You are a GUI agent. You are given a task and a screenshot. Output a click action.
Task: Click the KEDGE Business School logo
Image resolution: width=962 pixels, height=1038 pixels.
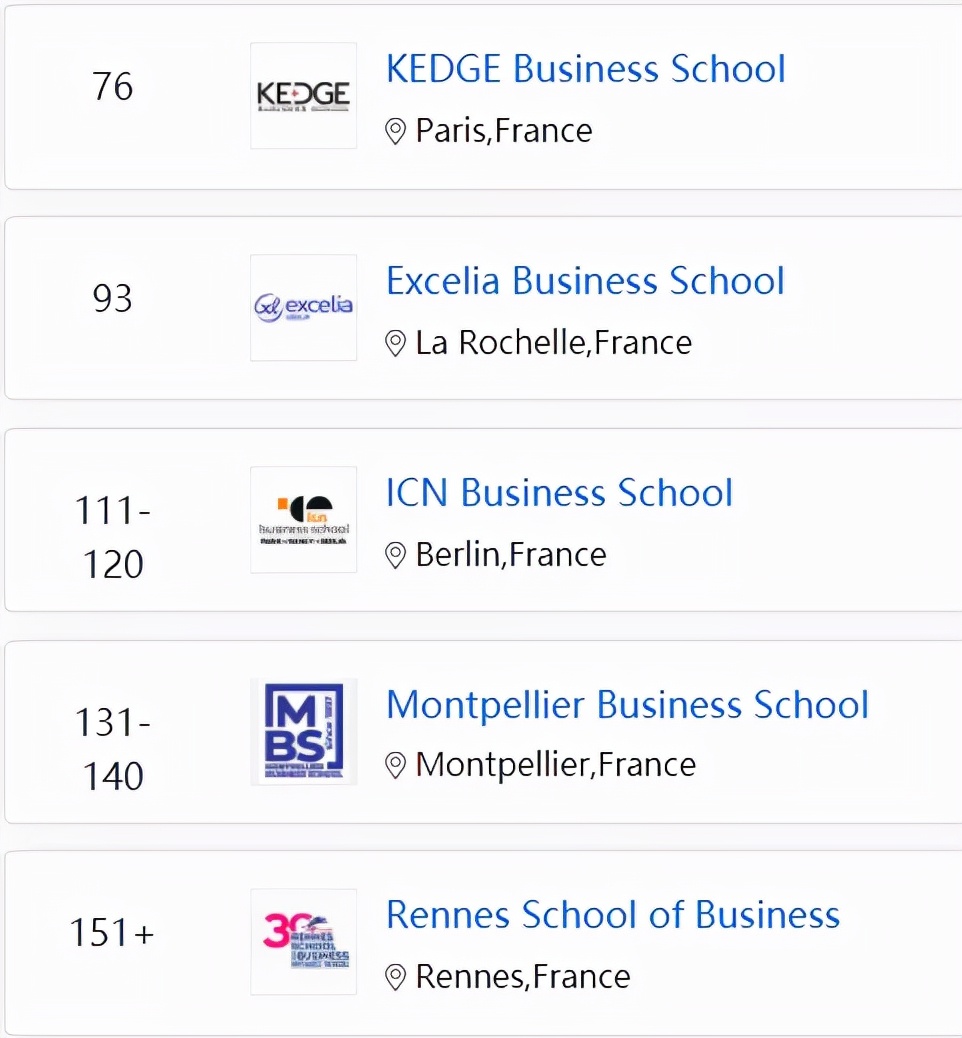click(303, 96)
